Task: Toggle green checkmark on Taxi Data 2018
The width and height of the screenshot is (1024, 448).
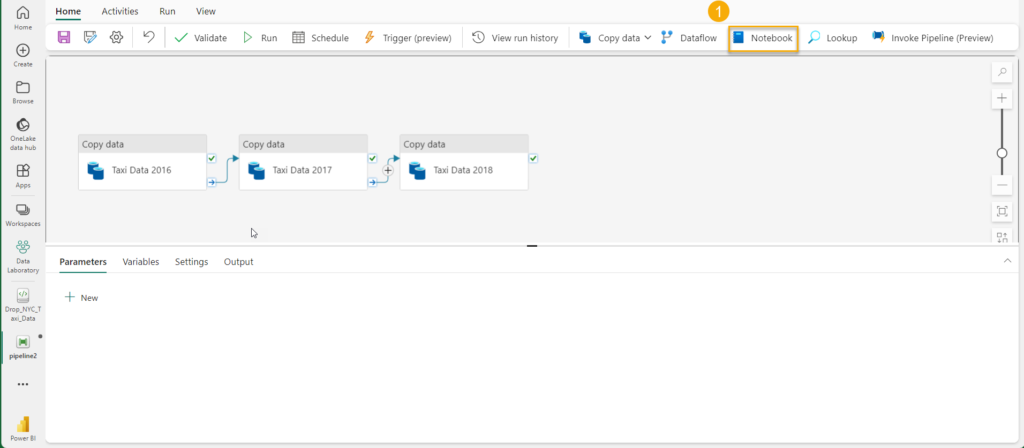Action: pyautogui.click(x=533, y=158)
